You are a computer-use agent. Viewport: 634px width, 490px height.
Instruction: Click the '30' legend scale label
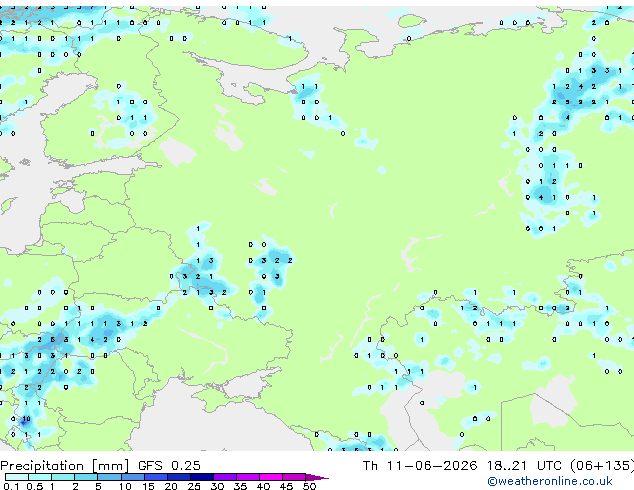[x=217, y=486]
